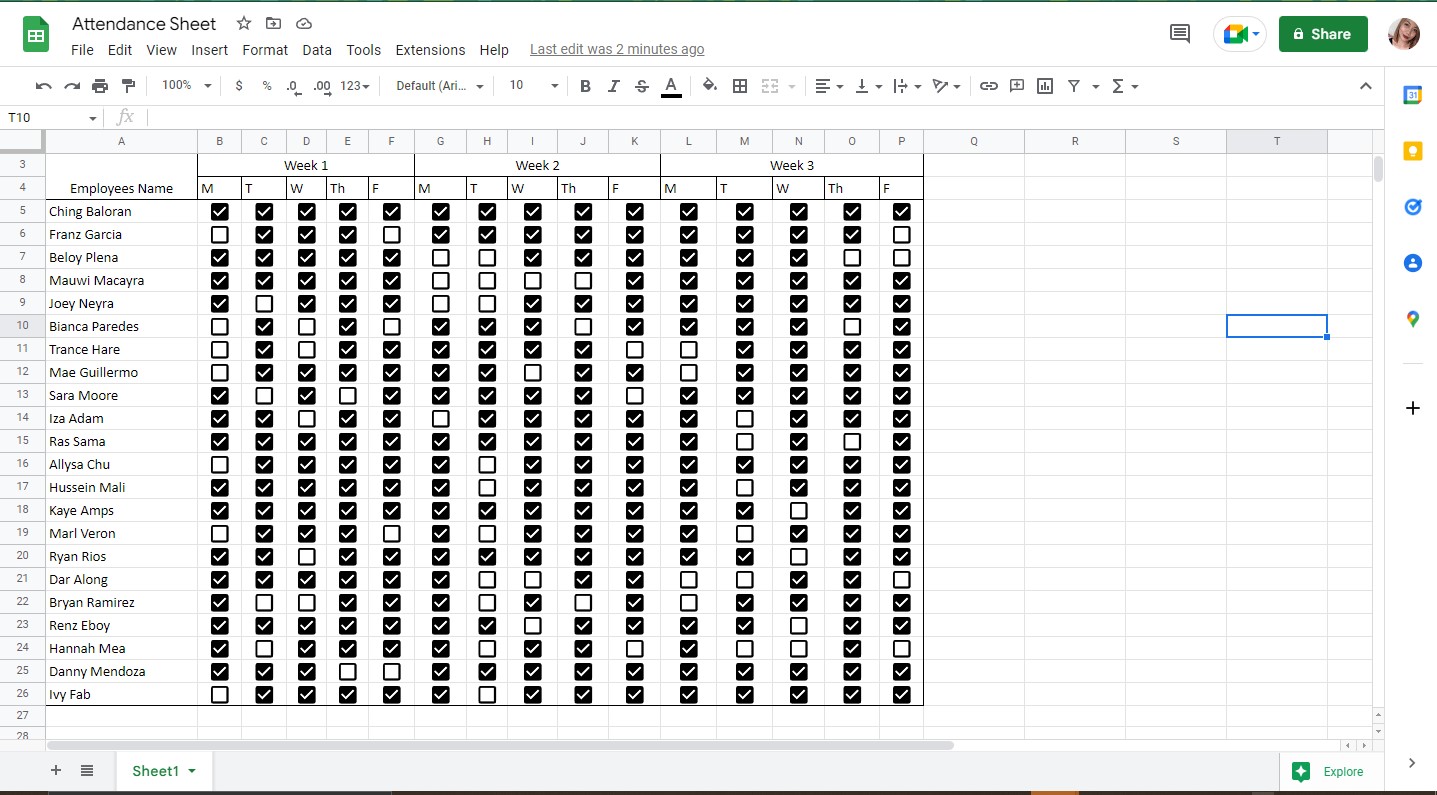The height and width of the screenshot is (795, 1437).
Task: Toggle italic formatting
Action: click(x=614, y=86)
